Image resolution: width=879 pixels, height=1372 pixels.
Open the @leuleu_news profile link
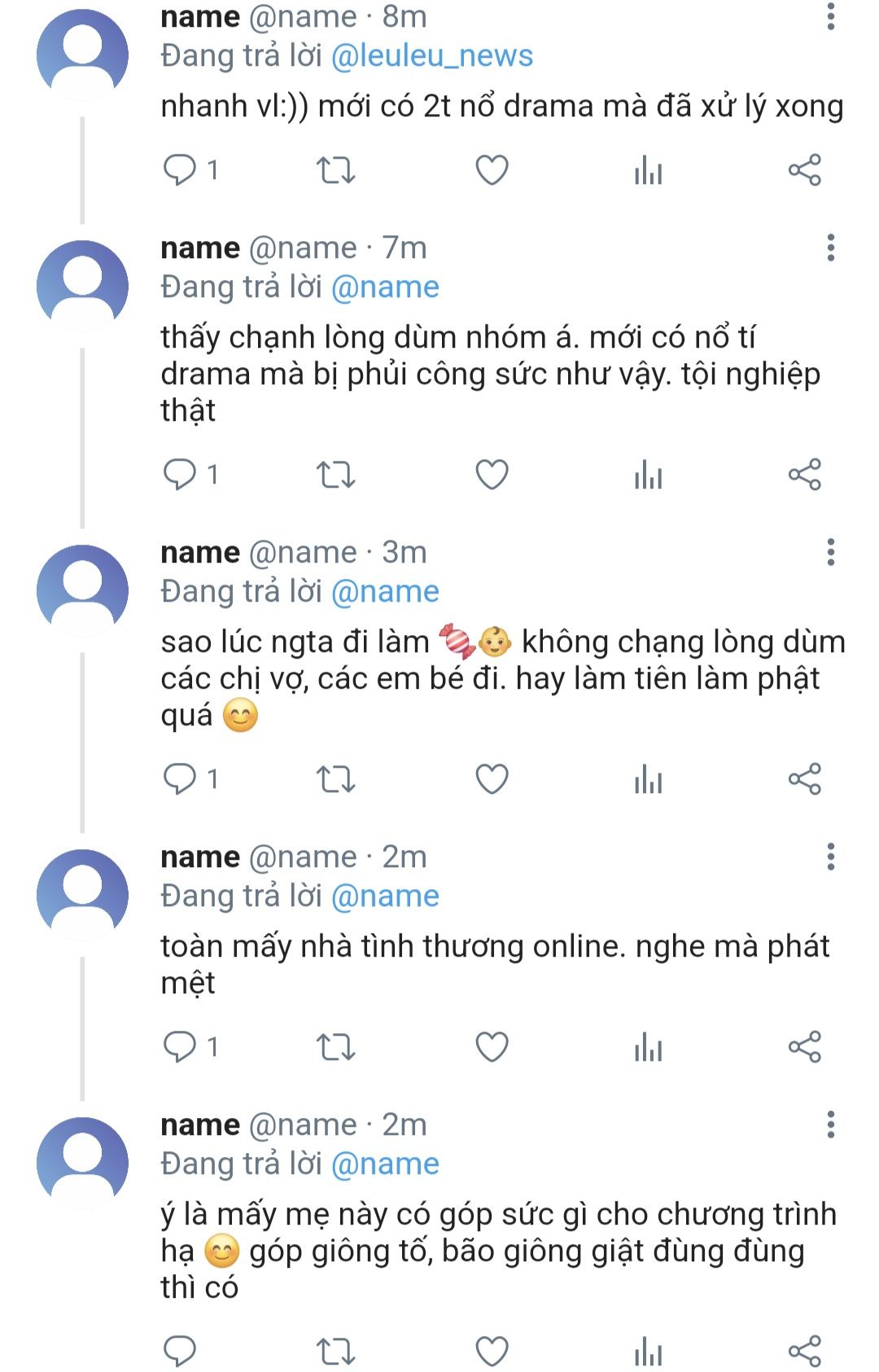pyautogui.click(x=432, y=55)
